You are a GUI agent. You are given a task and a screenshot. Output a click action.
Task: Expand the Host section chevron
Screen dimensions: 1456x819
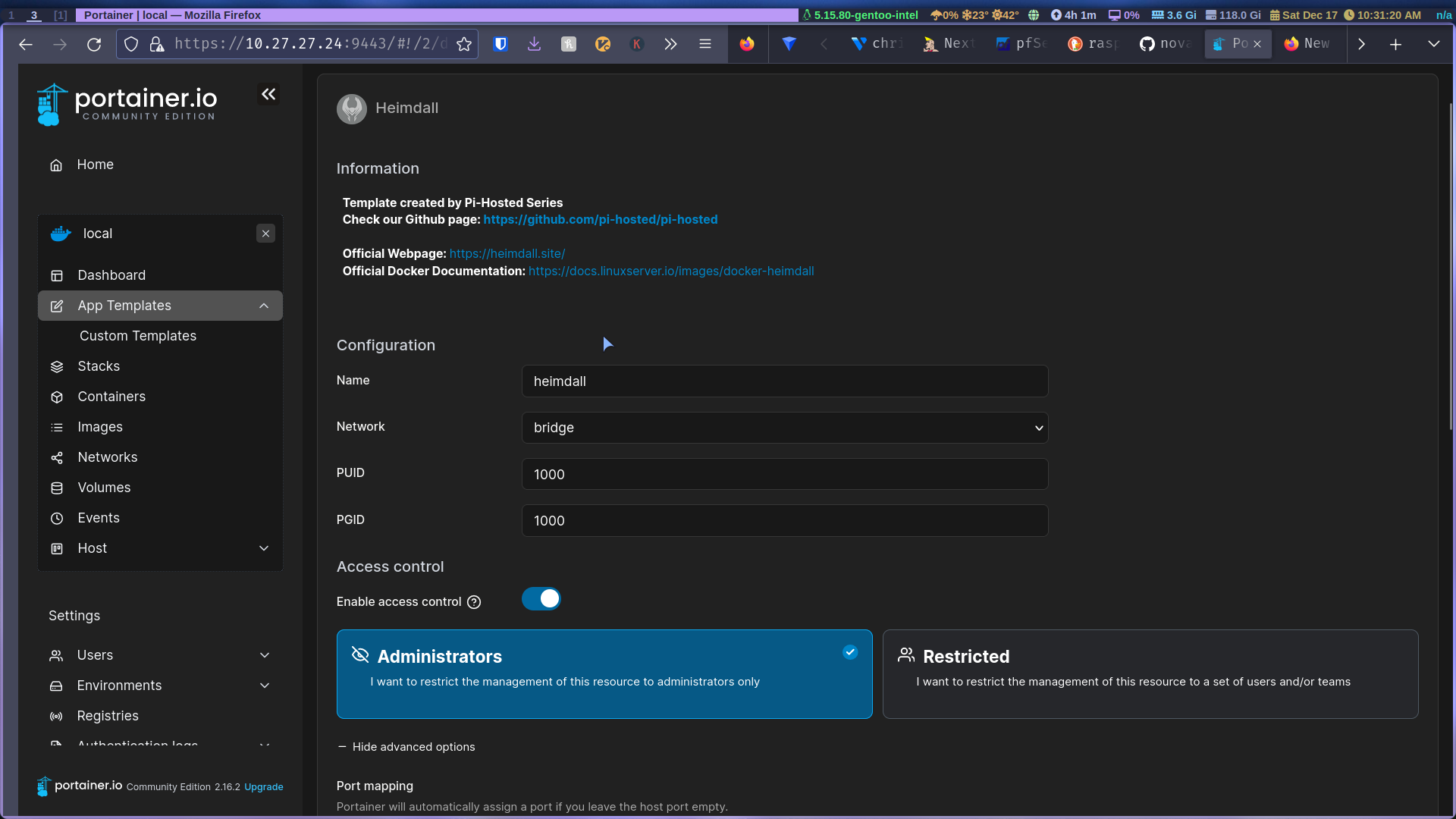point(264,548)
